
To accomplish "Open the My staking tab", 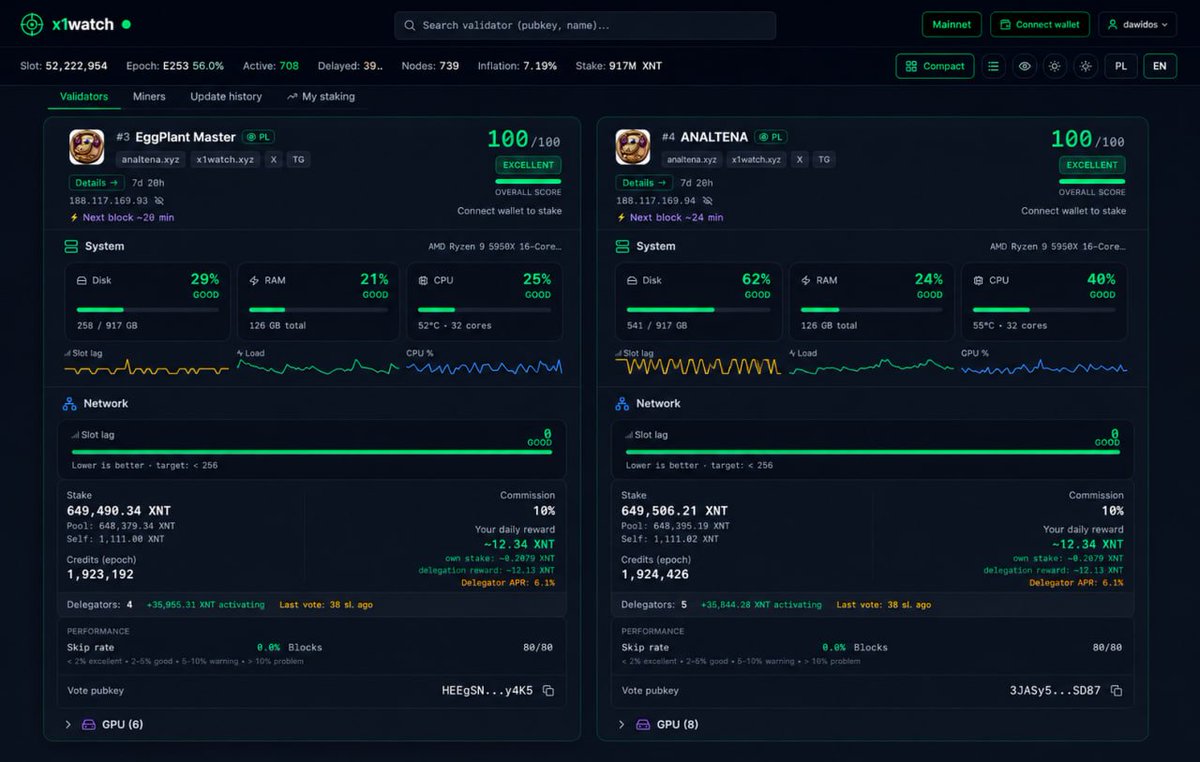I will click(321, 96).
